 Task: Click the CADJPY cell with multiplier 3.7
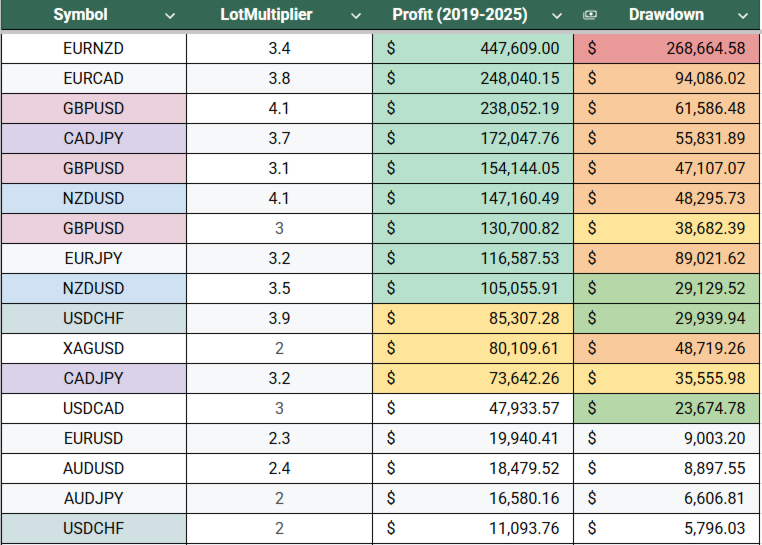tap(93, 138)
